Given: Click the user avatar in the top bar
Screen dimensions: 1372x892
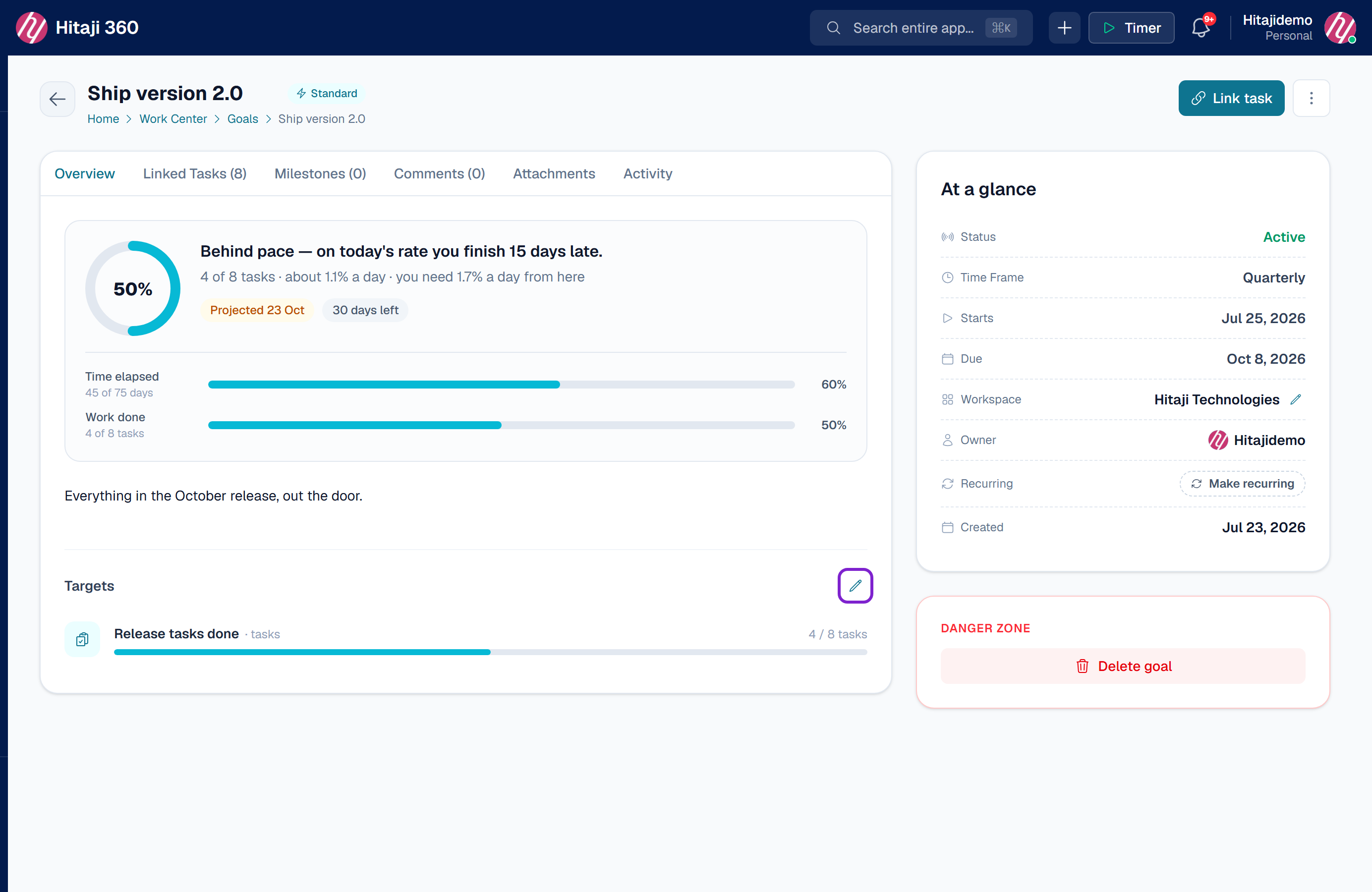Looking at the screenshot, I should tap(1340, 28).
